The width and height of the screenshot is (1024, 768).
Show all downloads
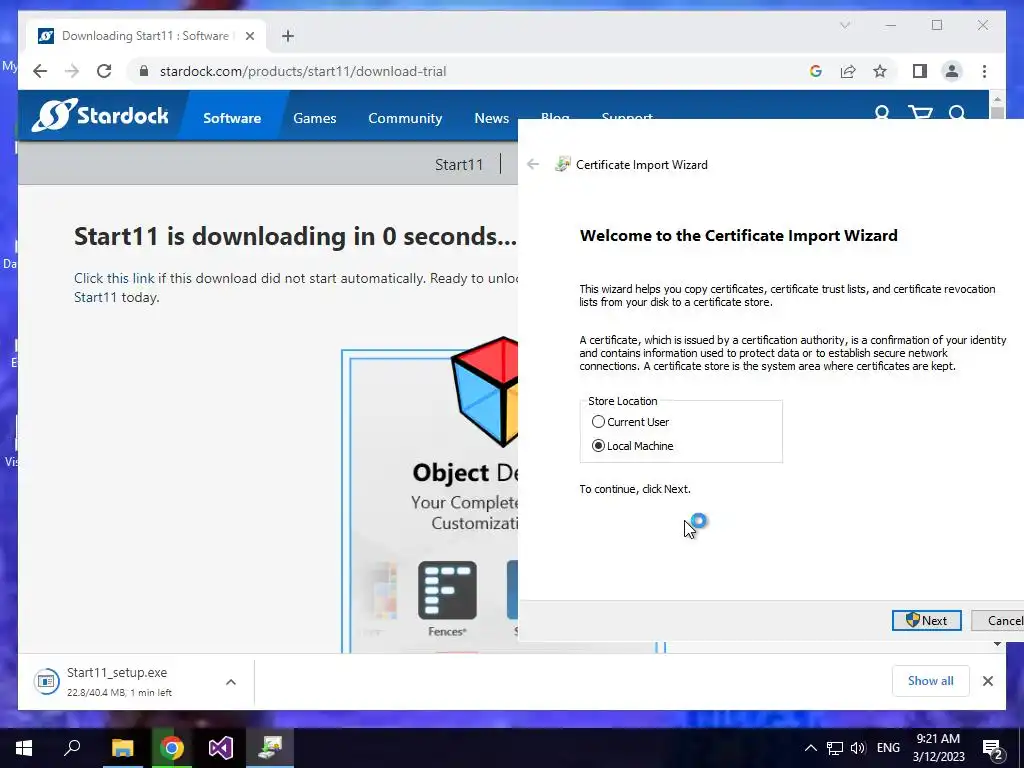[931, 681]
